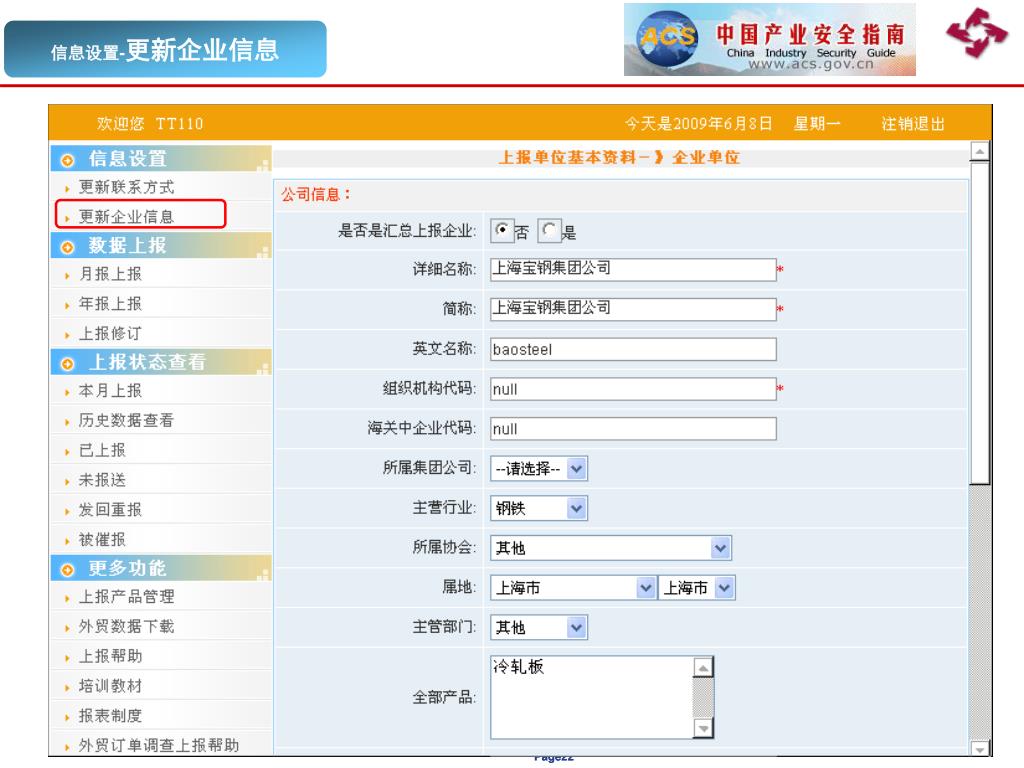Open 上报修订 in the sidebar
Viewport: 1024px width, 768px height.
[110, 334]
